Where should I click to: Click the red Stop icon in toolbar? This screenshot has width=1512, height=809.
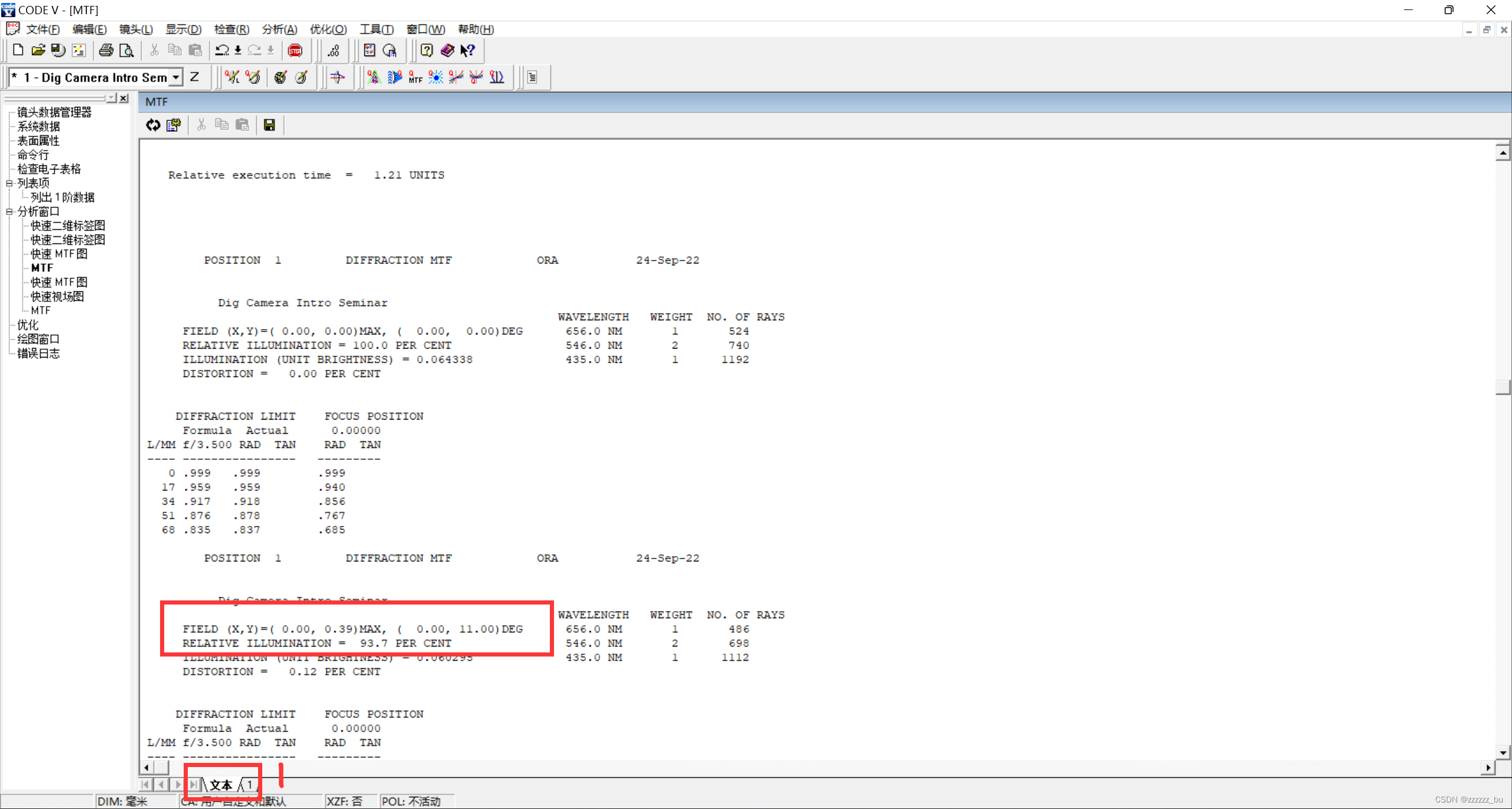[x=295, y=51]
